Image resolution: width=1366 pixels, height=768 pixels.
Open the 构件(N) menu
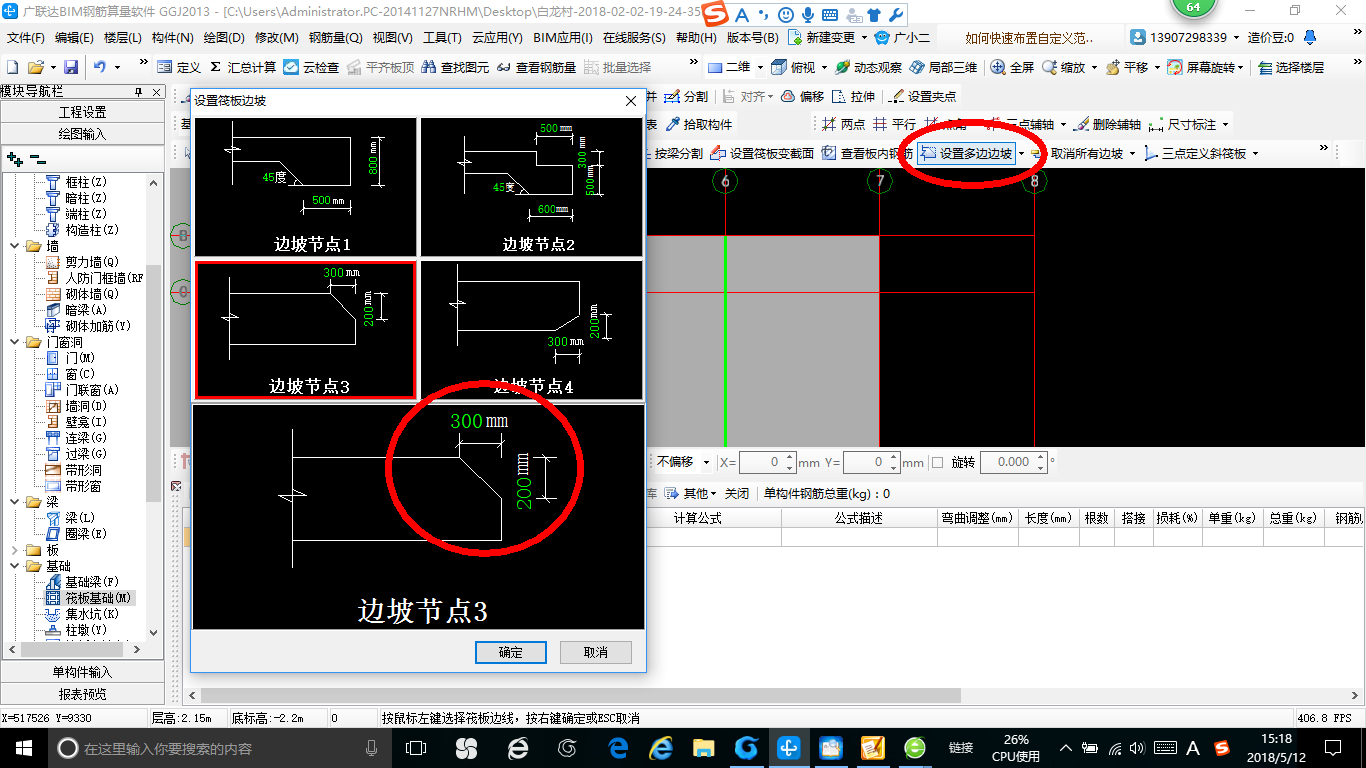click(172, 38)
